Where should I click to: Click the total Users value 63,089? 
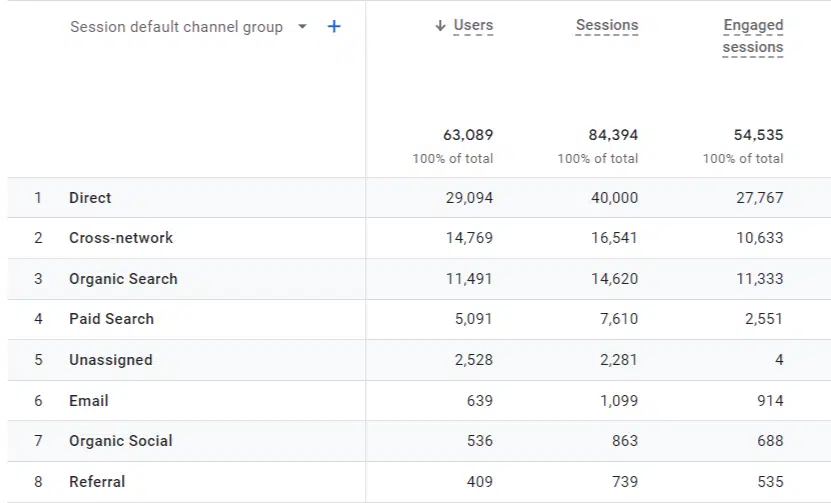click(468, 135)
